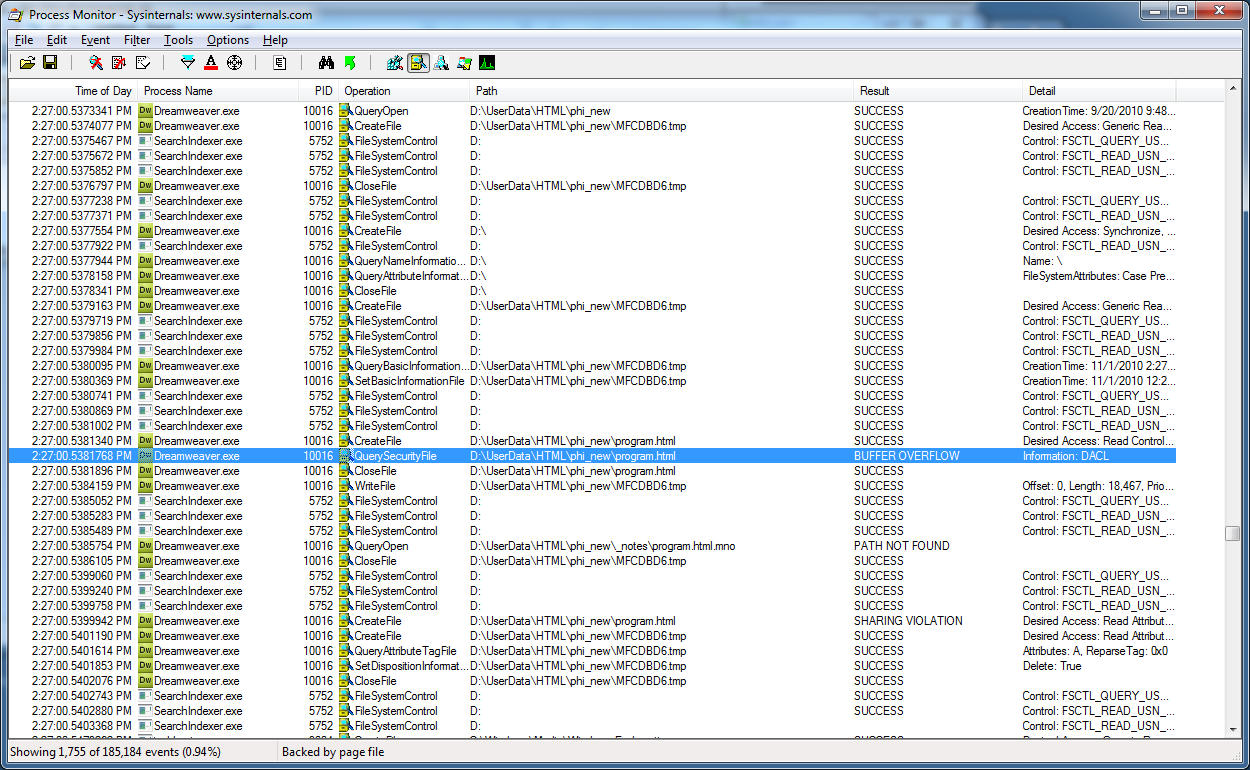The image size is (1250, 770).
Task: Select the PATH NOT FOUND result cell
Action: (902, 546)
